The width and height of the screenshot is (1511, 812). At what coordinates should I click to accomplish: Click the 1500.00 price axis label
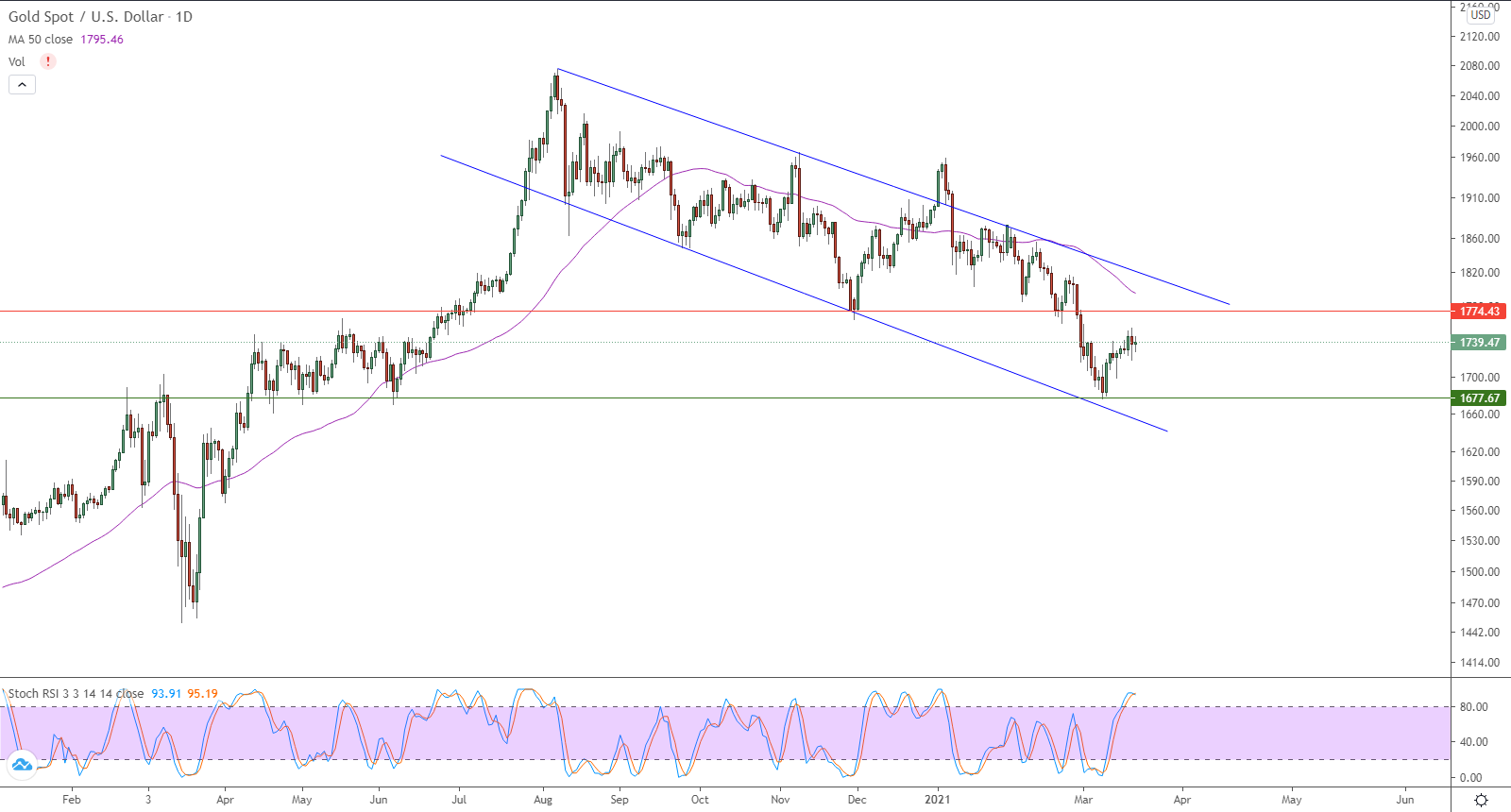[x=1480, y=572]
